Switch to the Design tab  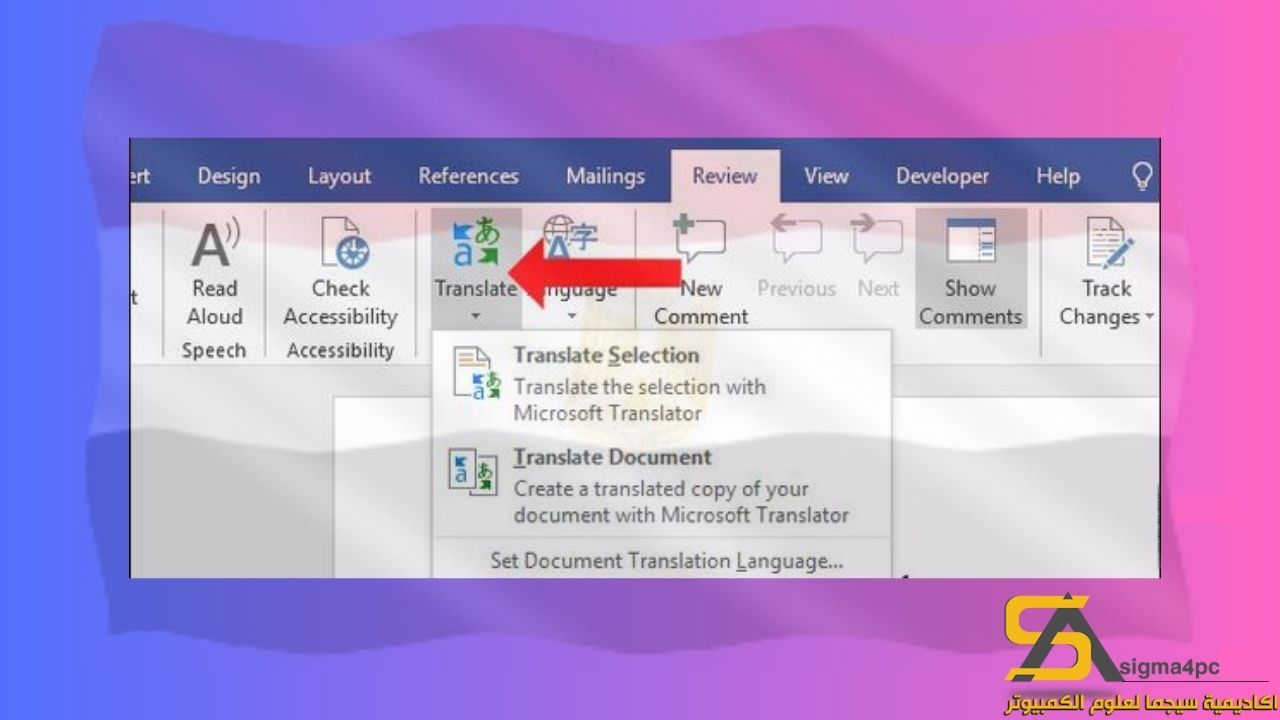pos(228,176)
